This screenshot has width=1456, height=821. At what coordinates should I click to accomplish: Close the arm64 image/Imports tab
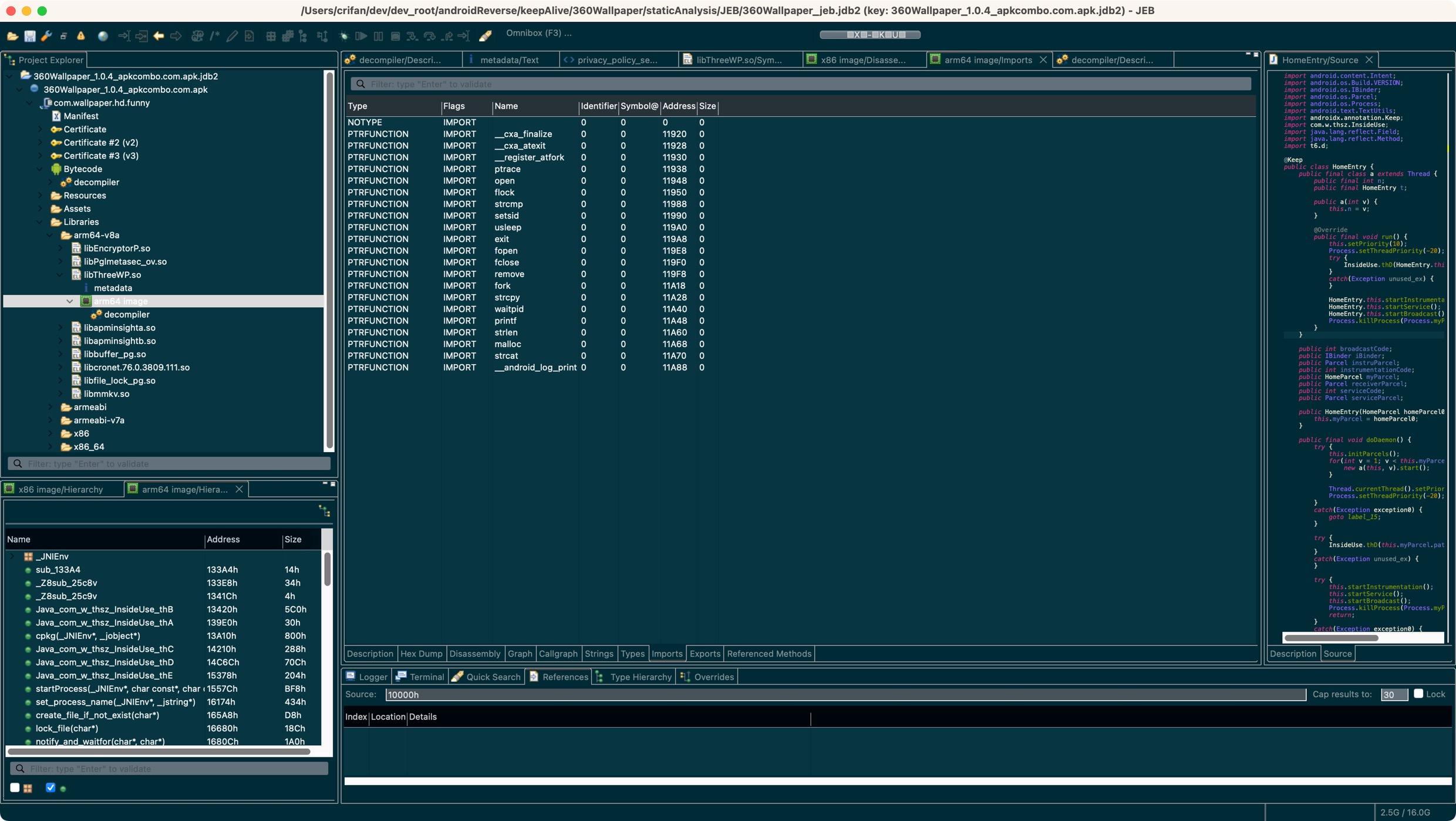point(1043,60)
